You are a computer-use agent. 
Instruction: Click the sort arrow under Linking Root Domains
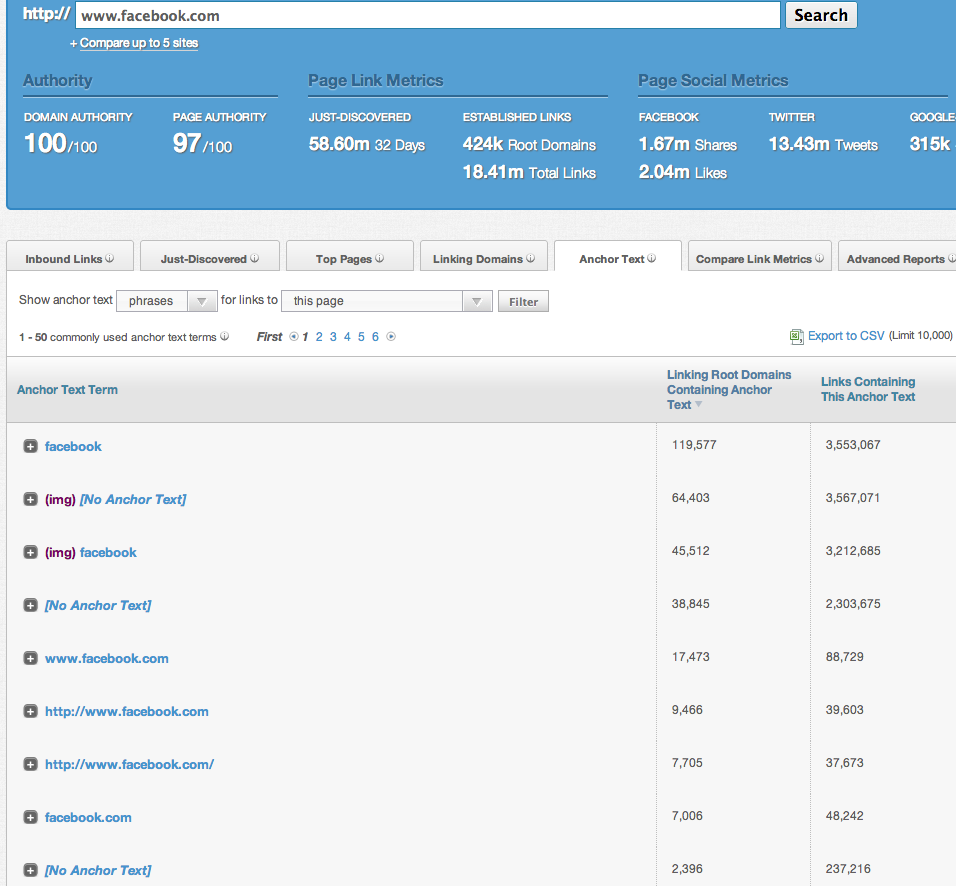699,404
